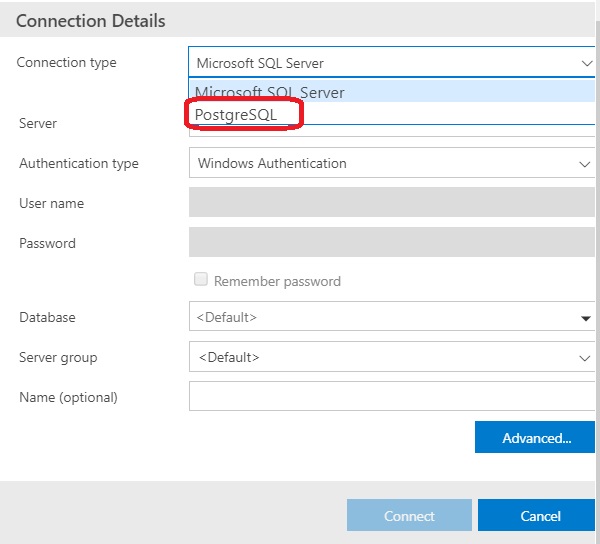Click the Connection type label
600x544 pixels.
click(67, 62)
